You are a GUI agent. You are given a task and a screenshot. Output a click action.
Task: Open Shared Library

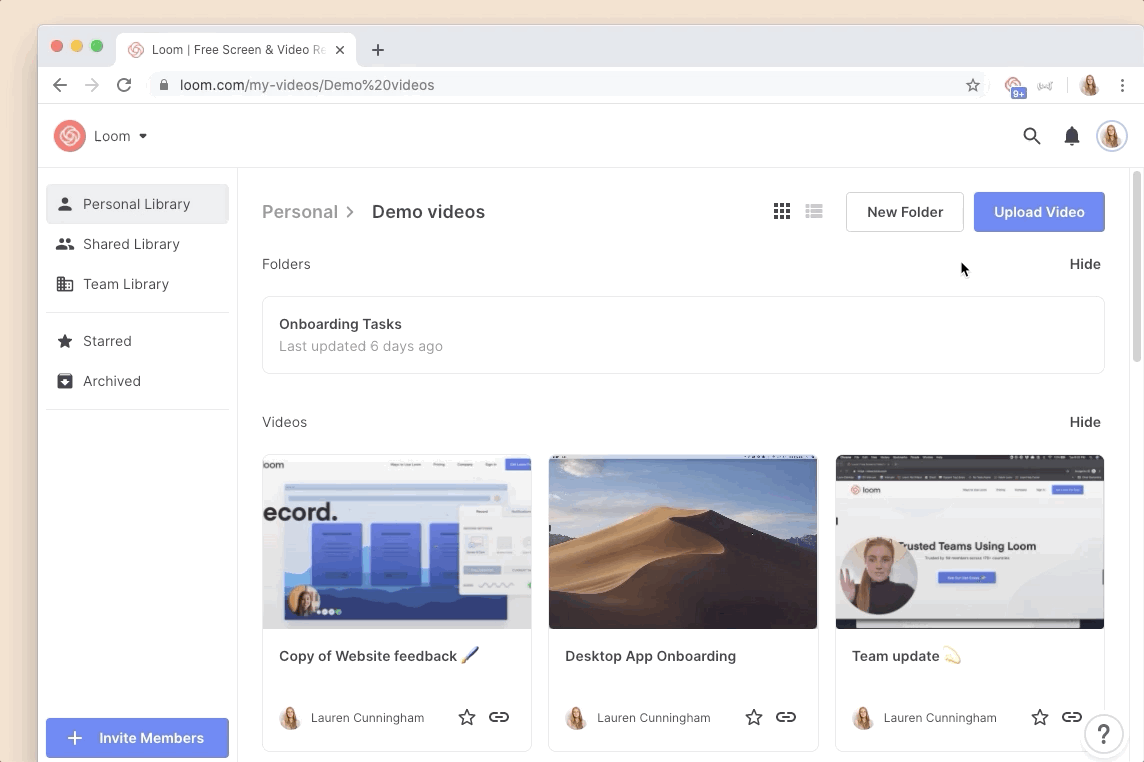(x=137, y=244)
